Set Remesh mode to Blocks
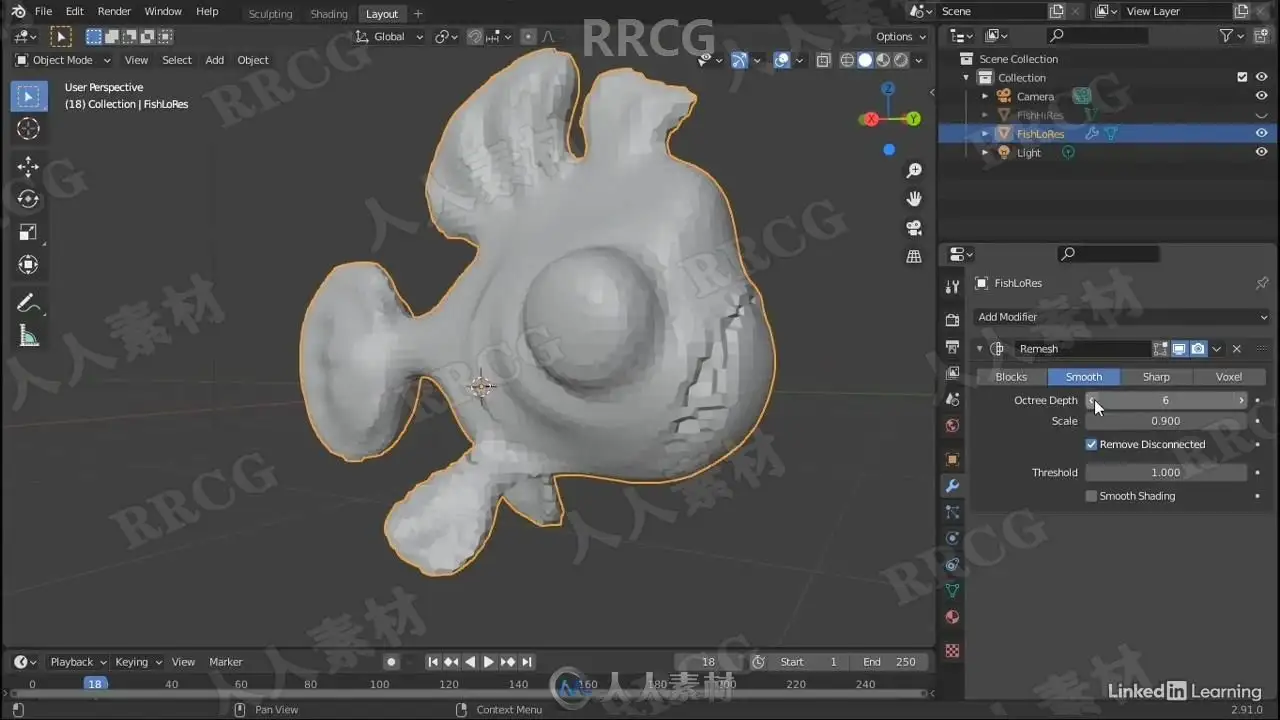The height and width of the screenshot is (720, 1280). pyautogui.click(x=1011, y=377)
